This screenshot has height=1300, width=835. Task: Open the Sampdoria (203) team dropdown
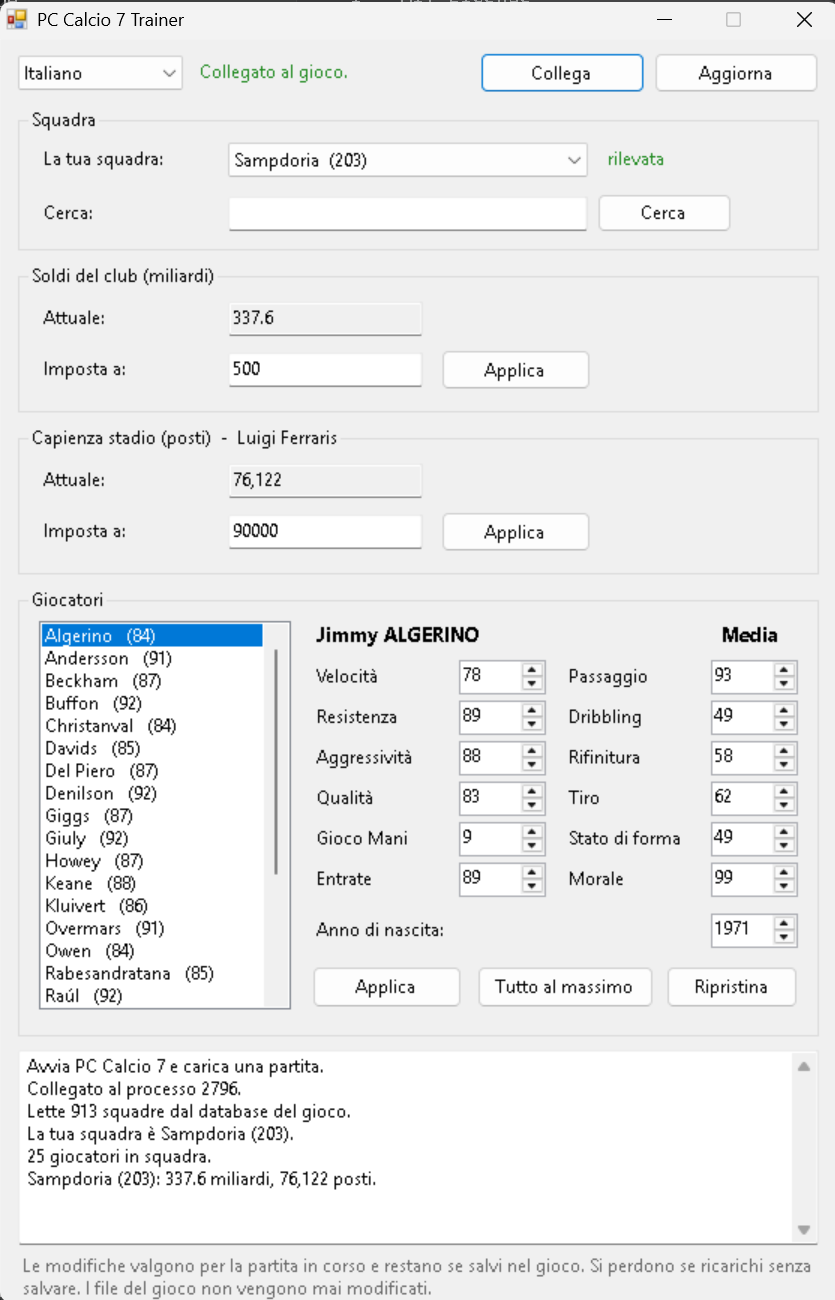[x=407, y=159]
